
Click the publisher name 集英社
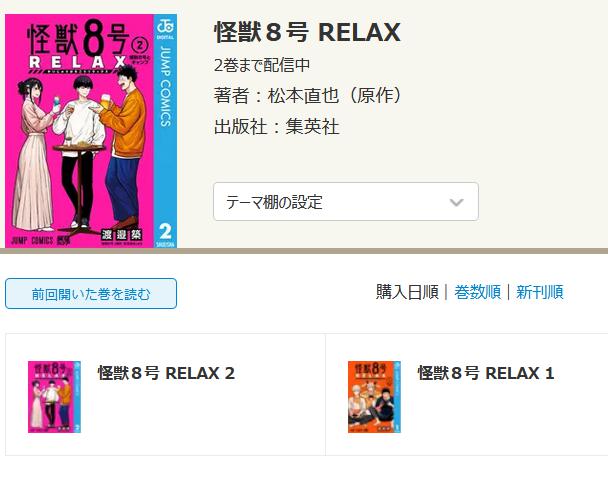313,126
